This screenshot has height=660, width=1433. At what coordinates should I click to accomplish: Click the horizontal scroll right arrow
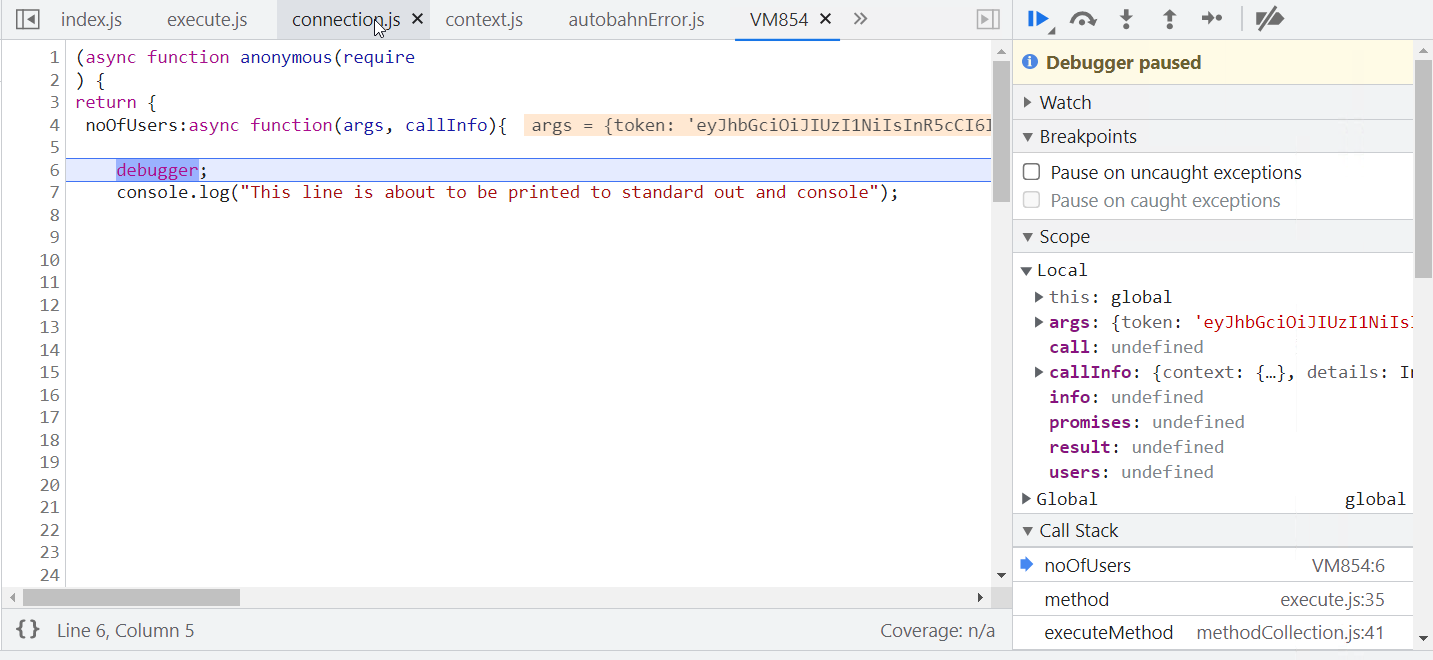pos(981,597)
